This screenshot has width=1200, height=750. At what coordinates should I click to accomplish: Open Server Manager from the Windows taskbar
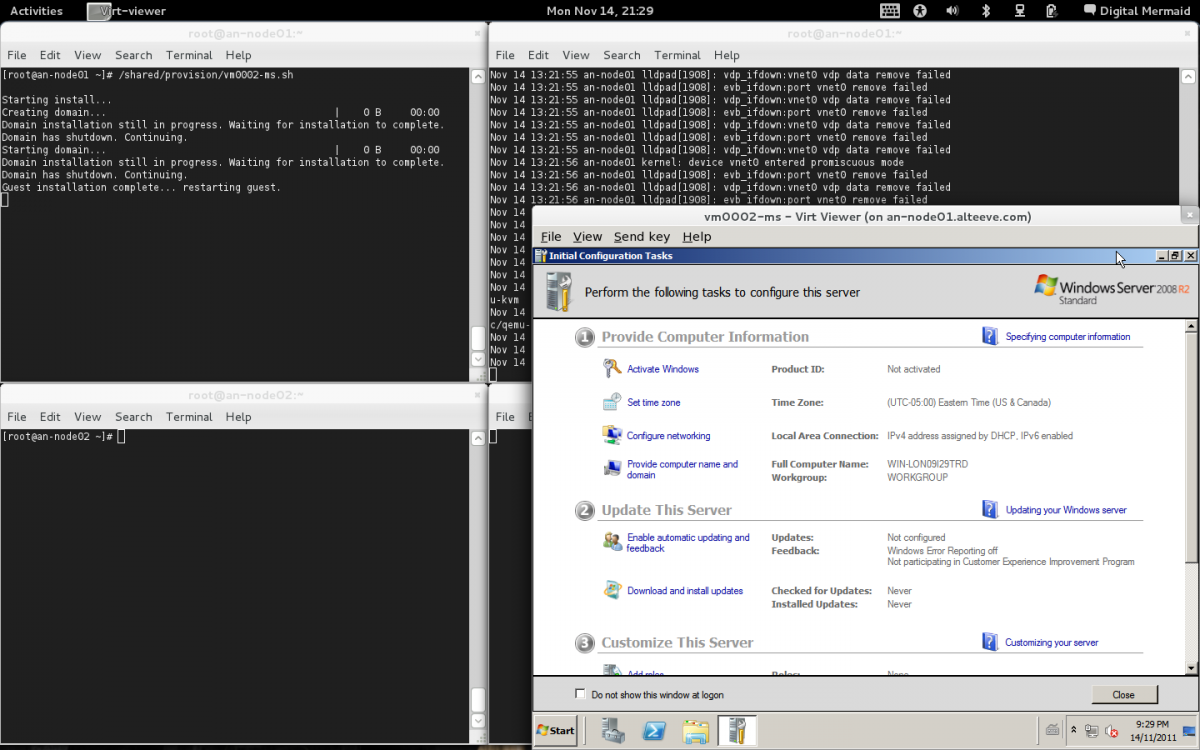tap(613, 731)
